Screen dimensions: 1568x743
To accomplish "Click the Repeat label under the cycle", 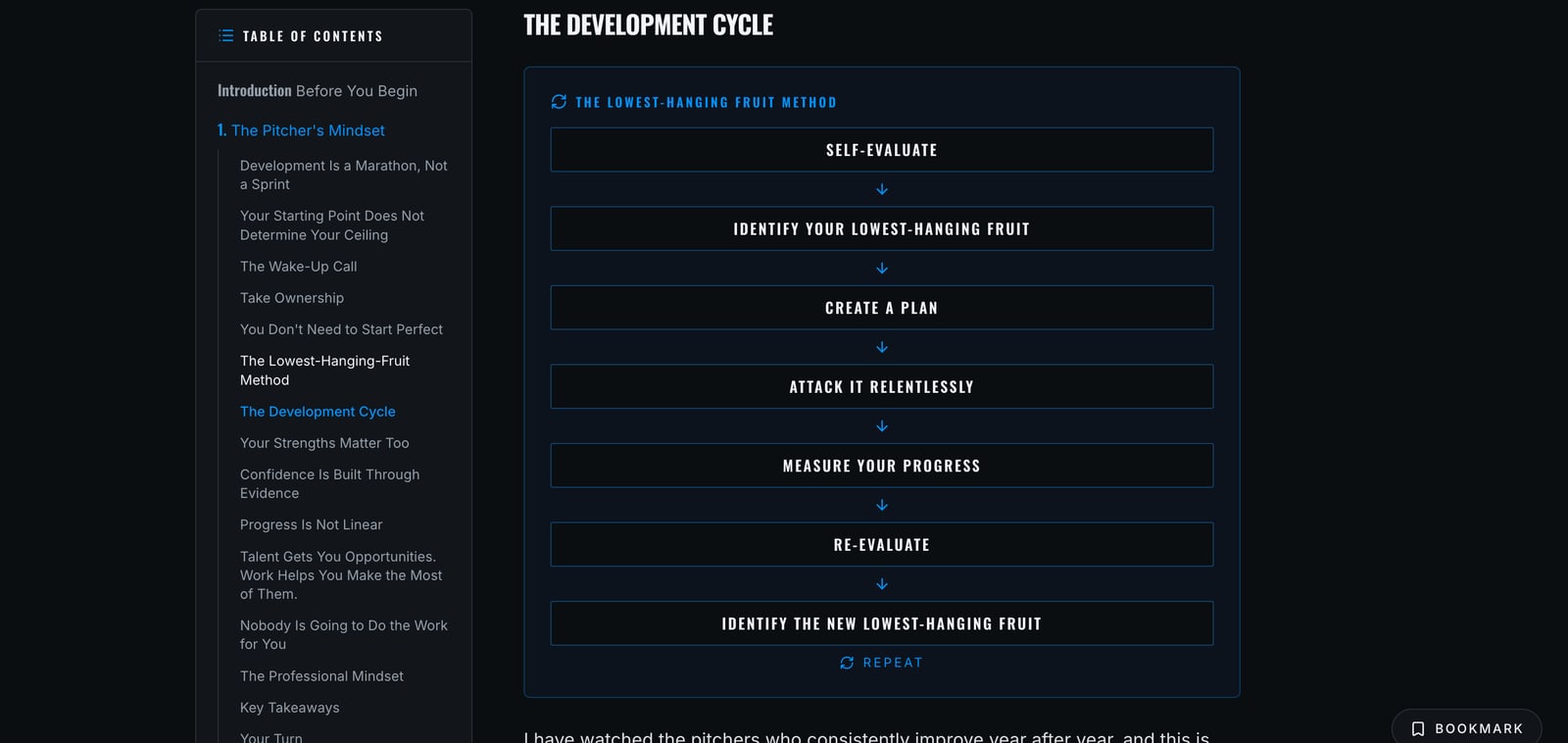I will (893, 663).
